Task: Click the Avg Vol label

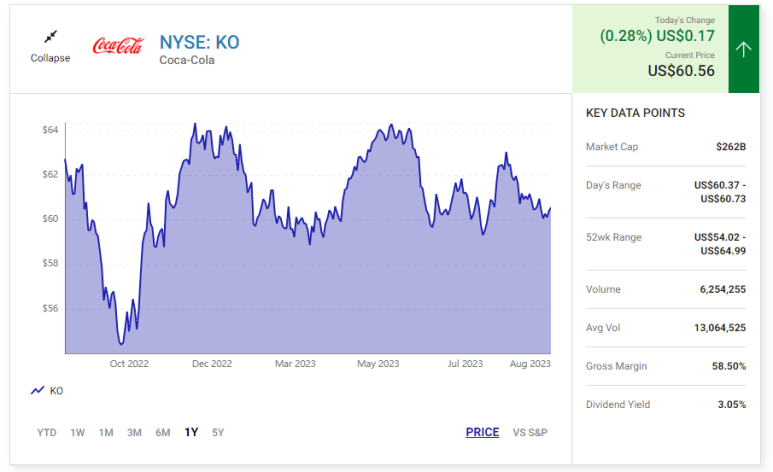Action: click(603, 327)
